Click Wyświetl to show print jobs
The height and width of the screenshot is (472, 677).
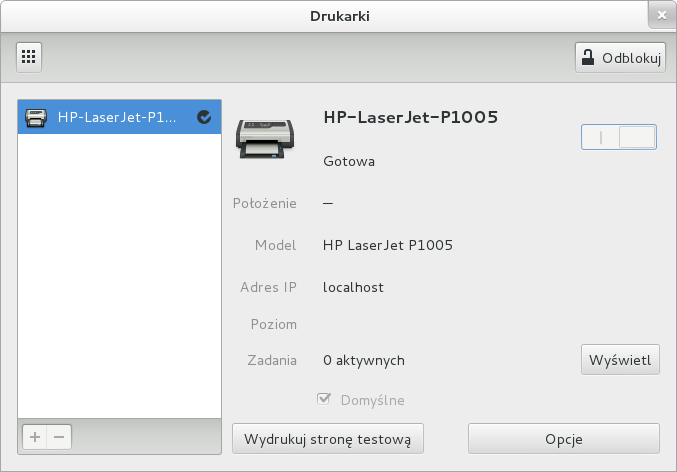620,359
